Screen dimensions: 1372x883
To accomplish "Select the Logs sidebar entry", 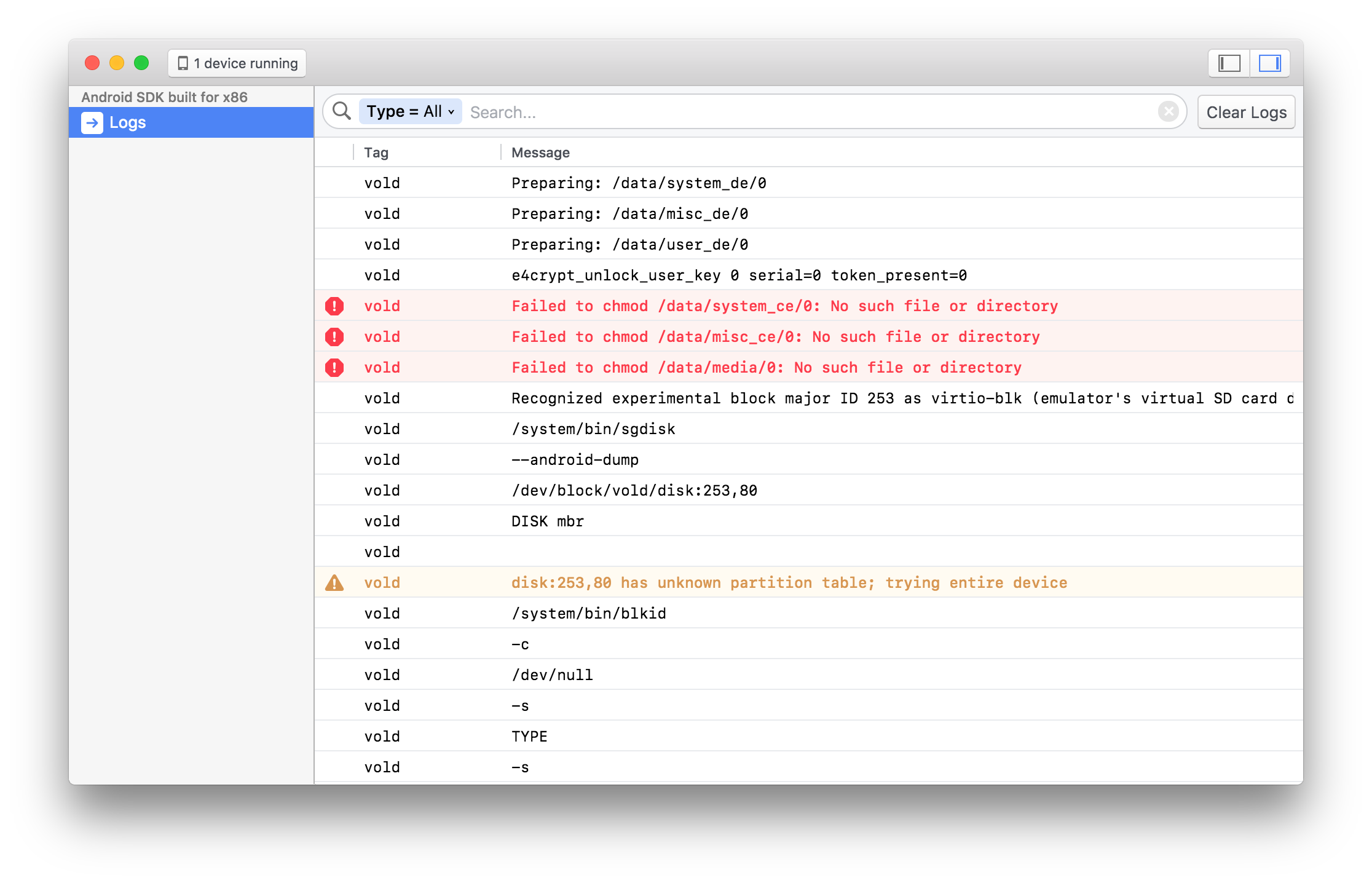I will [128, 122].
